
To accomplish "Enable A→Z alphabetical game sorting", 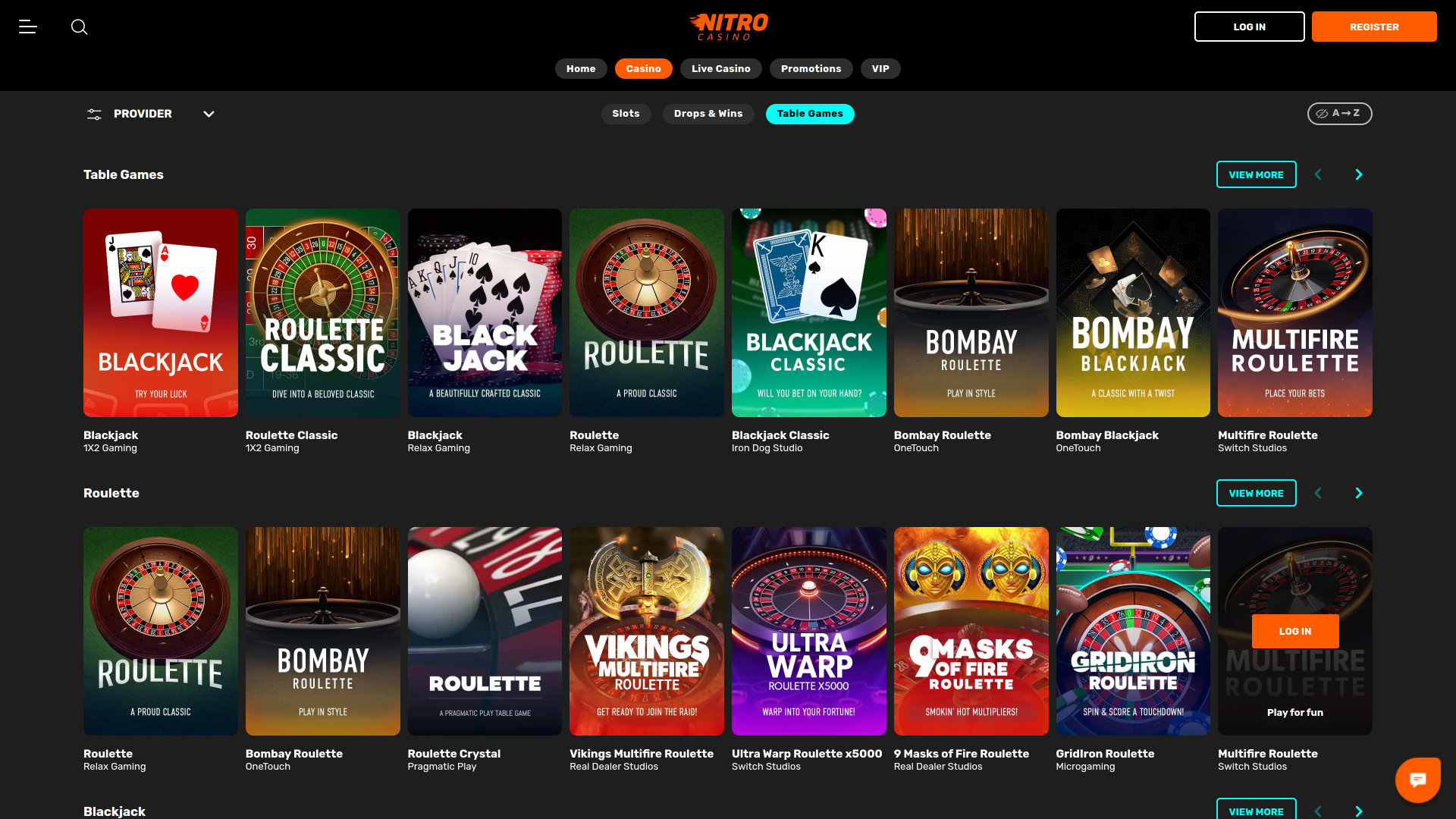I will [x=1339, y=113].
